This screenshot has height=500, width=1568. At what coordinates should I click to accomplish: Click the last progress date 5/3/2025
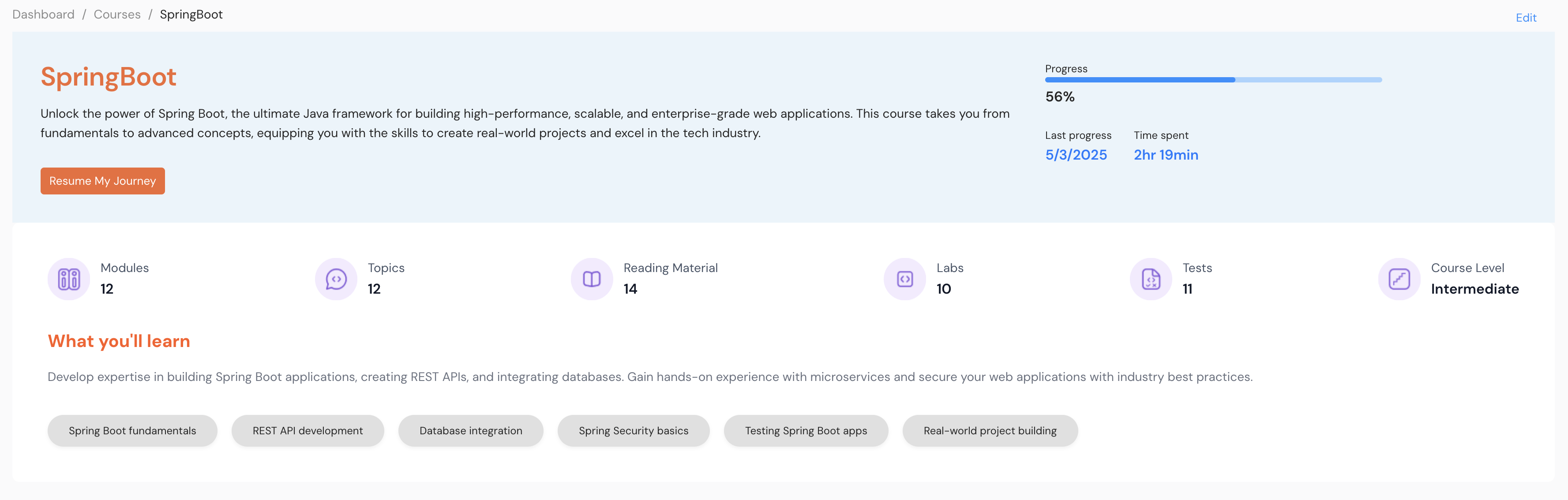tap(1076, 155)
